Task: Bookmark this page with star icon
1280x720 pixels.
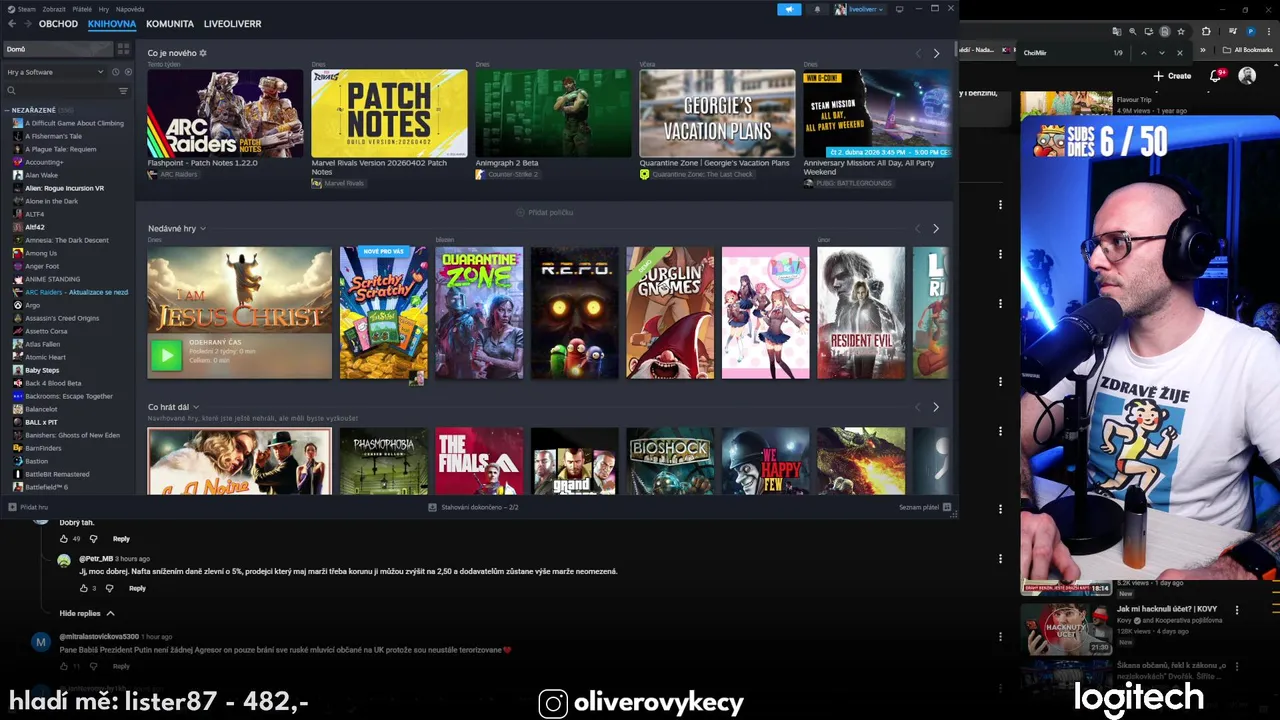Action: (x=1181, y=31)
